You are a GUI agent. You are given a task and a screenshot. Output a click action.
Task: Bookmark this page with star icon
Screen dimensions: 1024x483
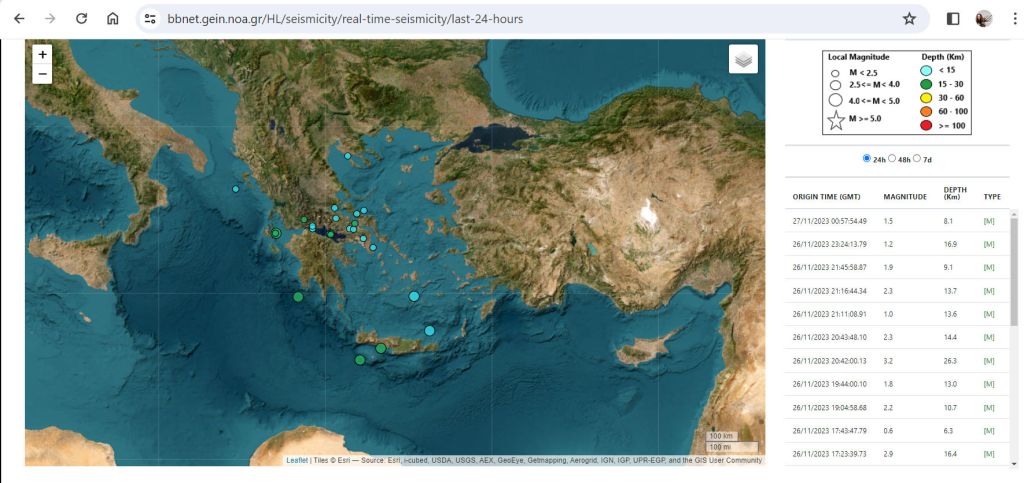click(908, 19)
